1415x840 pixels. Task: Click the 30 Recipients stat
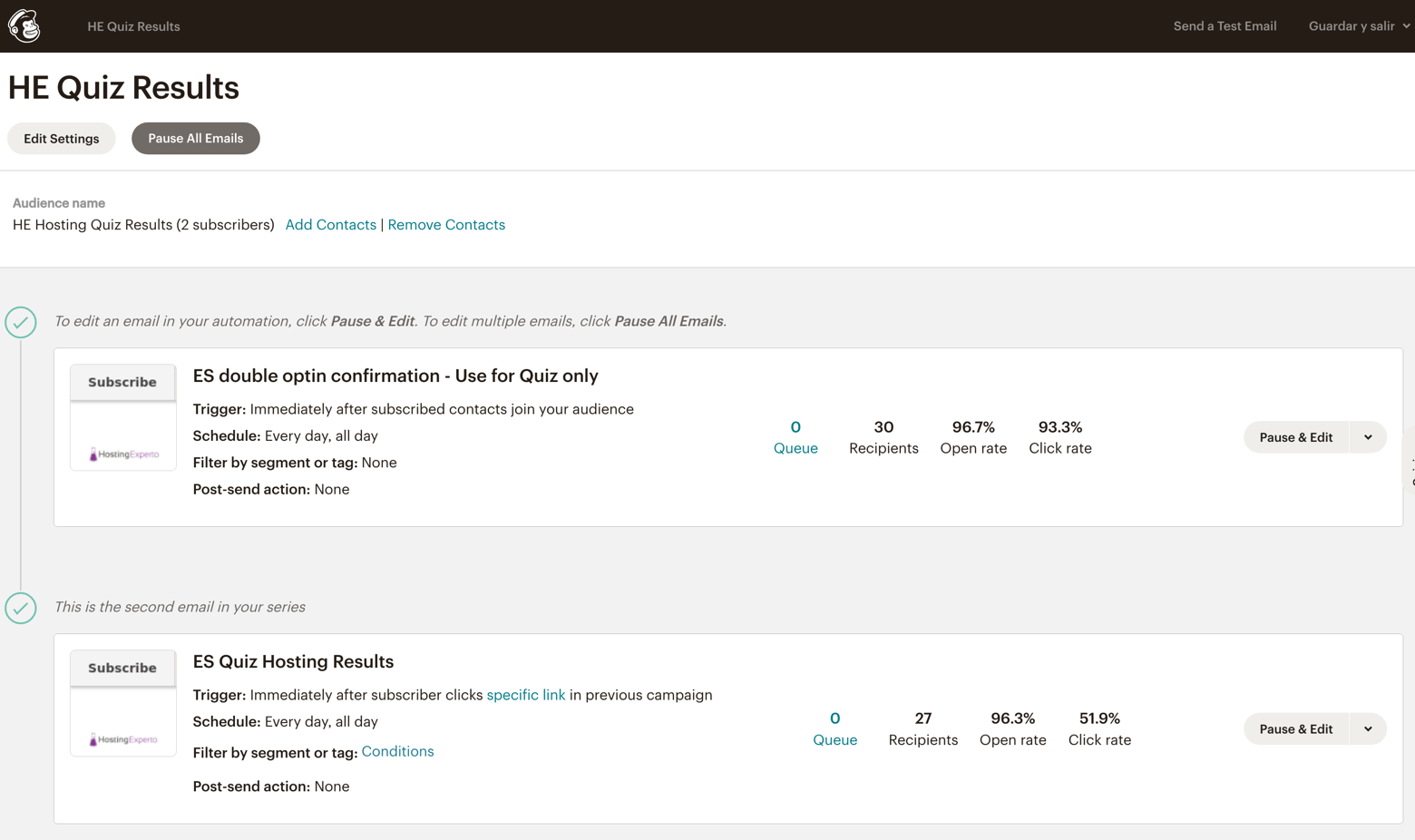(883, 437)
